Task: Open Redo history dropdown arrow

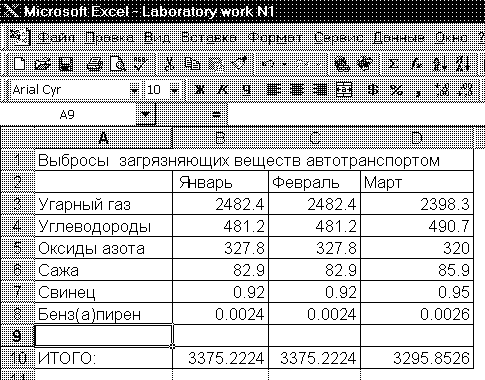Action: pyautogui.click(x=319, y=63)
